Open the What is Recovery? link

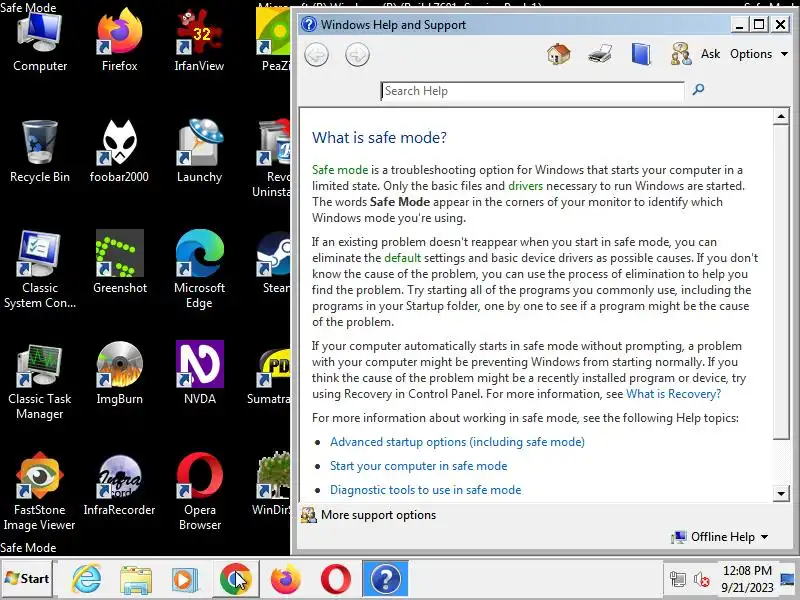coord(673,394)
